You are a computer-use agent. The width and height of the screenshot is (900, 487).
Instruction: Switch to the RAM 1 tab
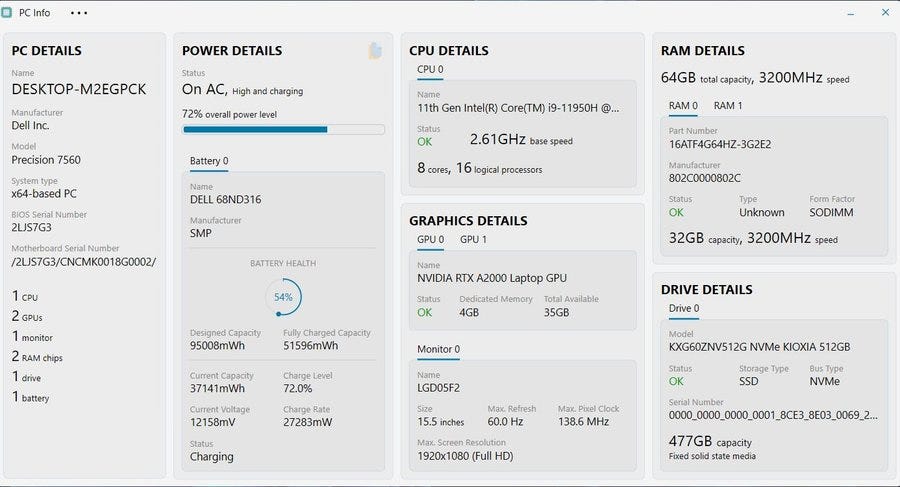point(728,106)
